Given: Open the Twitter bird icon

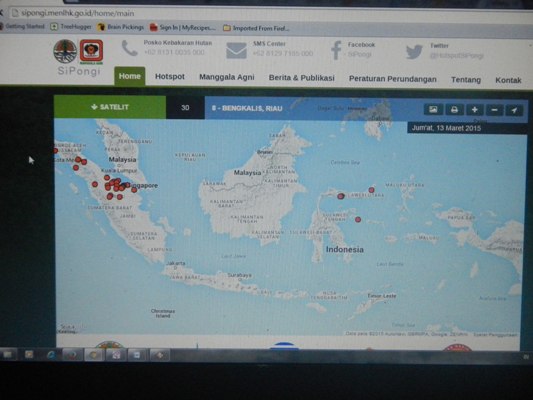Looking at the screenshot, I should click(x=414, y=52).
